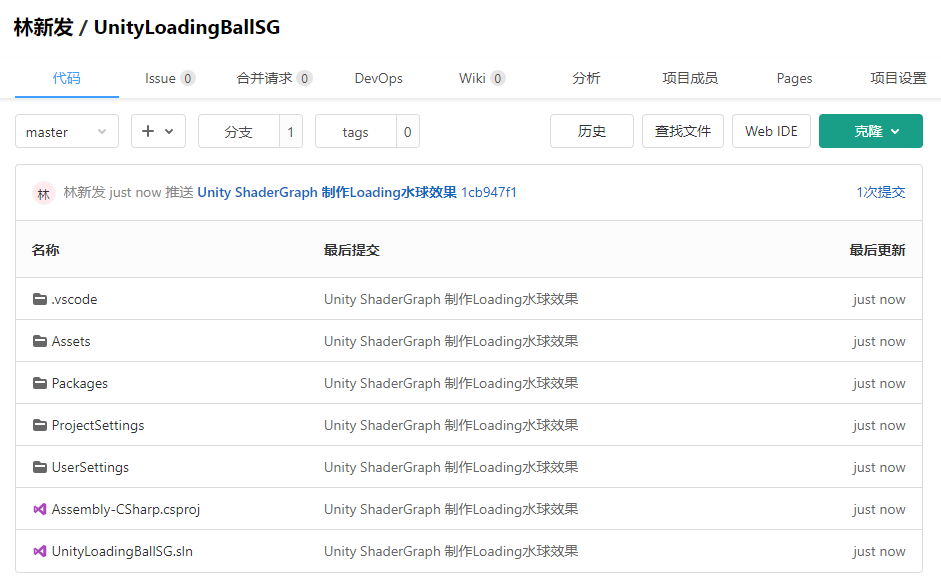Click the Packages folder icon
This screenshot has height=582, width=941.
tap(40, 383)
